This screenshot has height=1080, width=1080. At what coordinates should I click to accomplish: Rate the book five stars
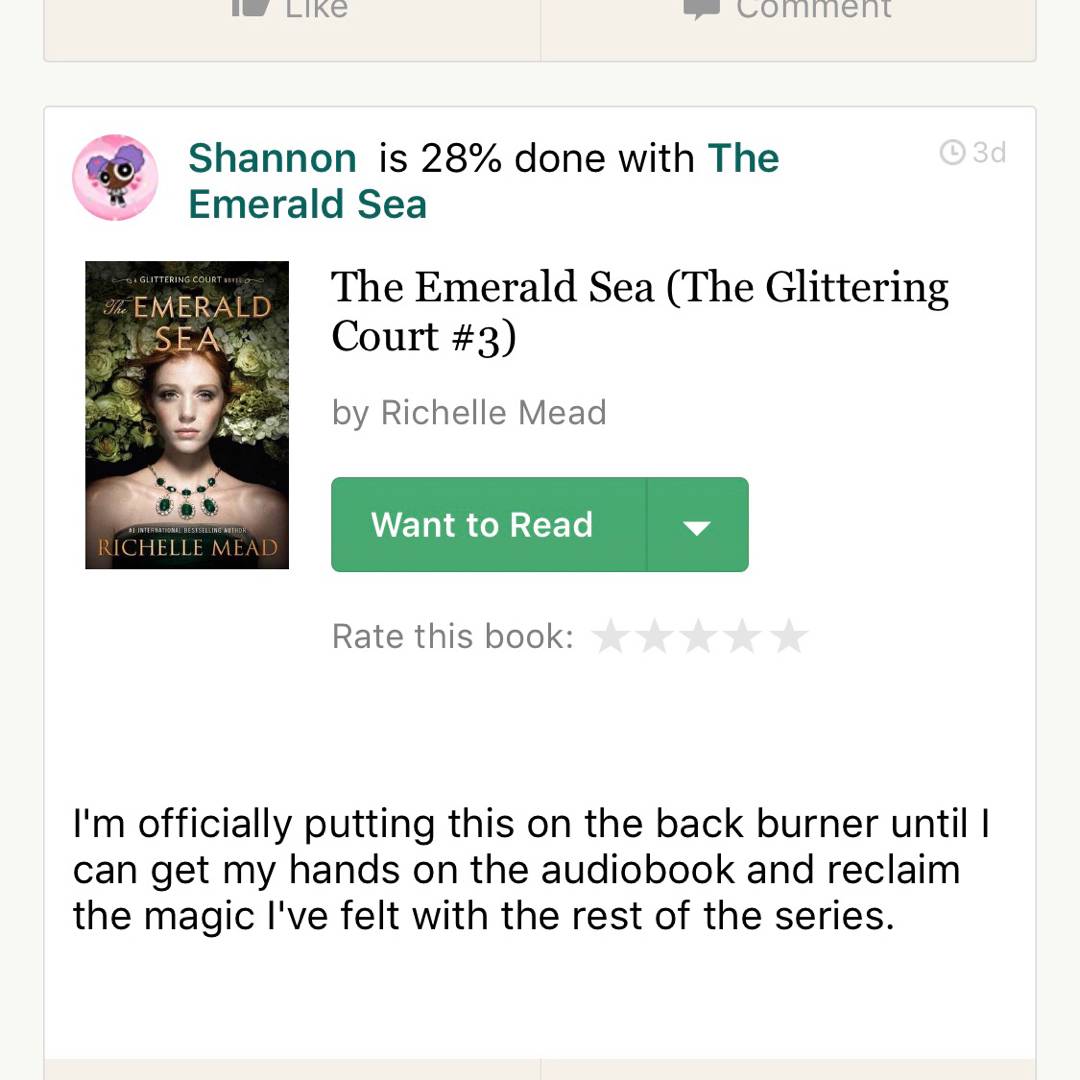789,637
